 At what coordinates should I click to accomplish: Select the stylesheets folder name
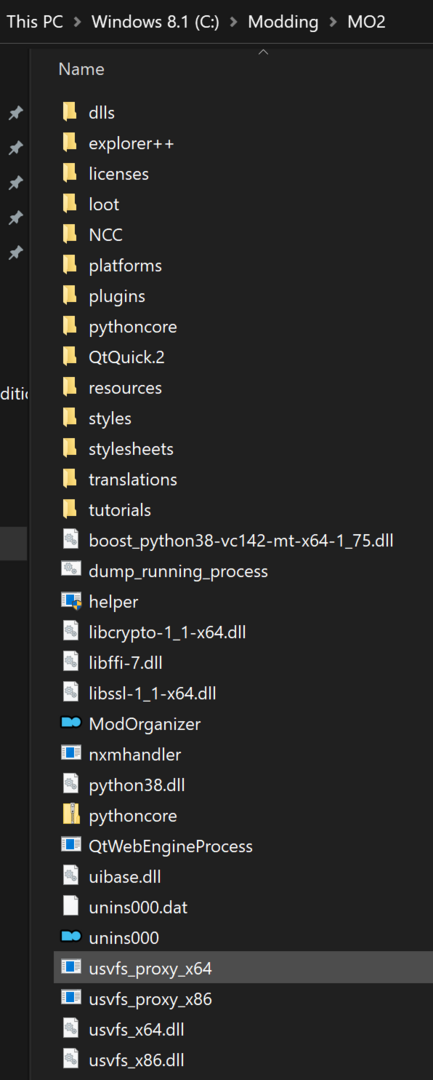(131, 449)
